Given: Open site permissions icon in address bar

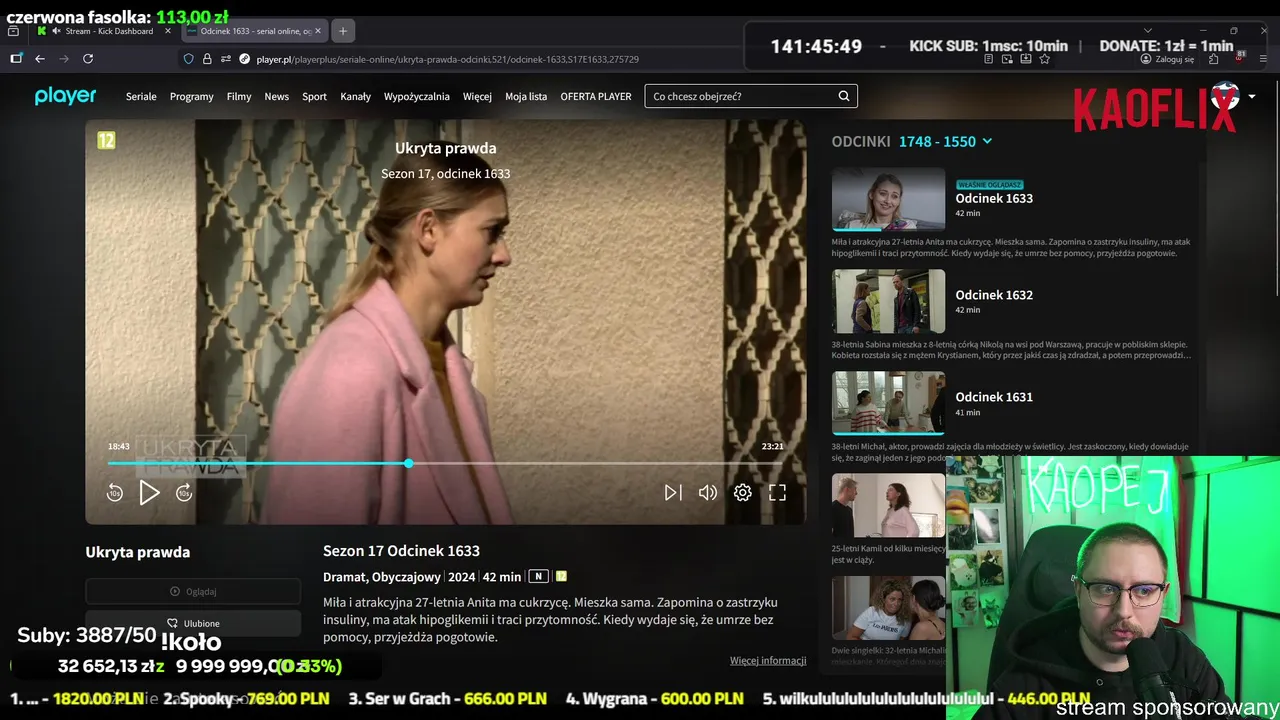Looking at the screenshot, I should click(x=226, y=59).
